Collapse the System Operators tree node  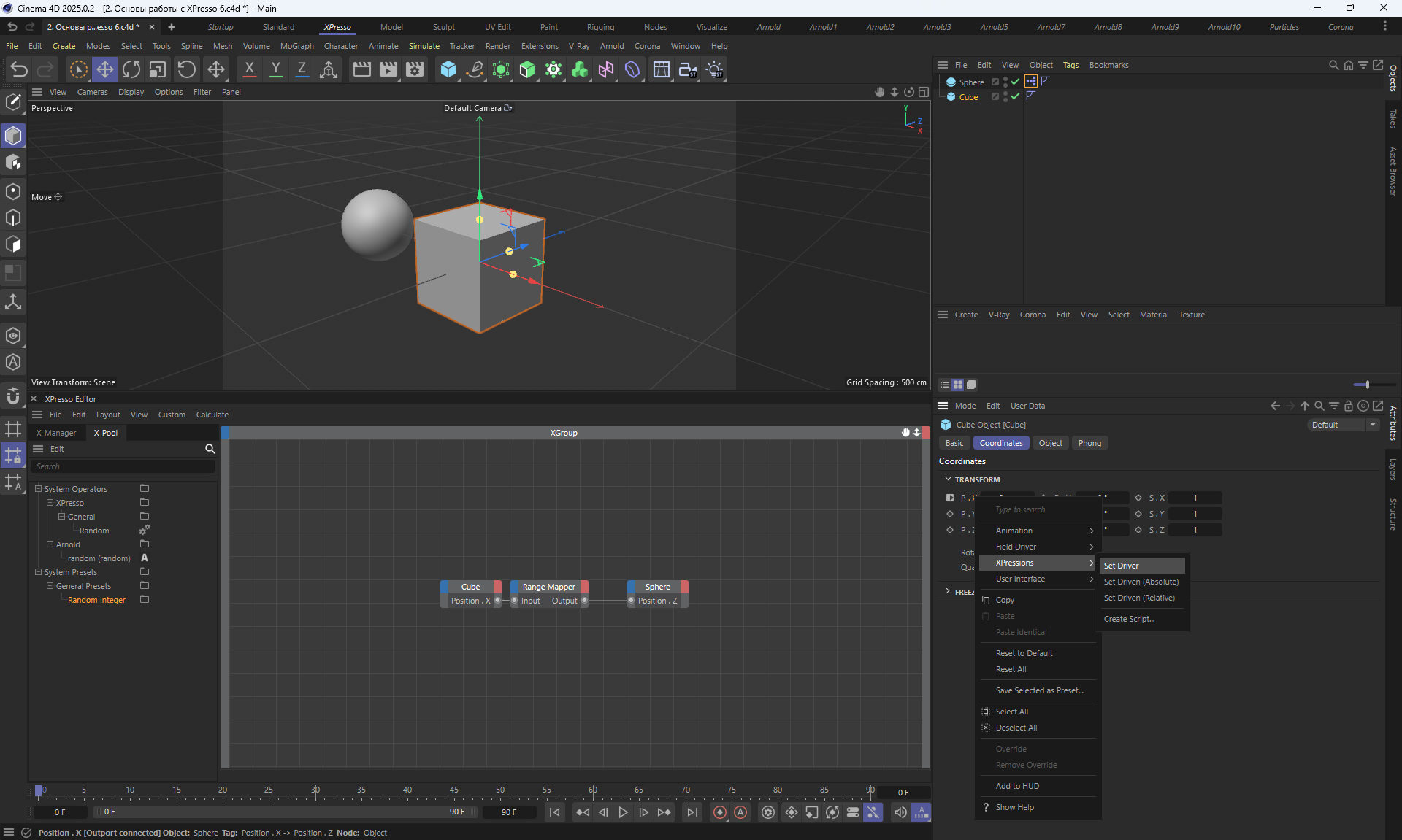click(39, 489)
